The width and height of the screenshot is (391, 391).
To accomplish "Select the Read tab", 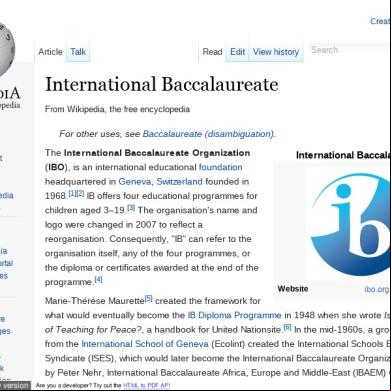I will (x=212, y=52).
